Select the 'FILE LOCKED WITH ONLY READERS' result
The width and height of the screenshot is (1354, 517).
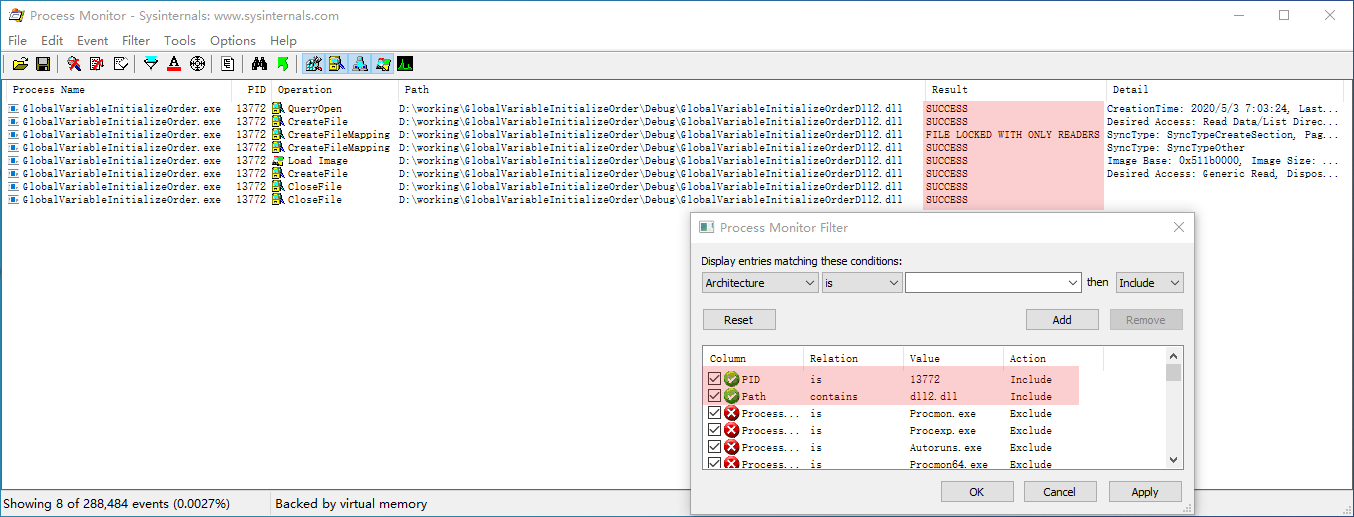[1012, 134]
